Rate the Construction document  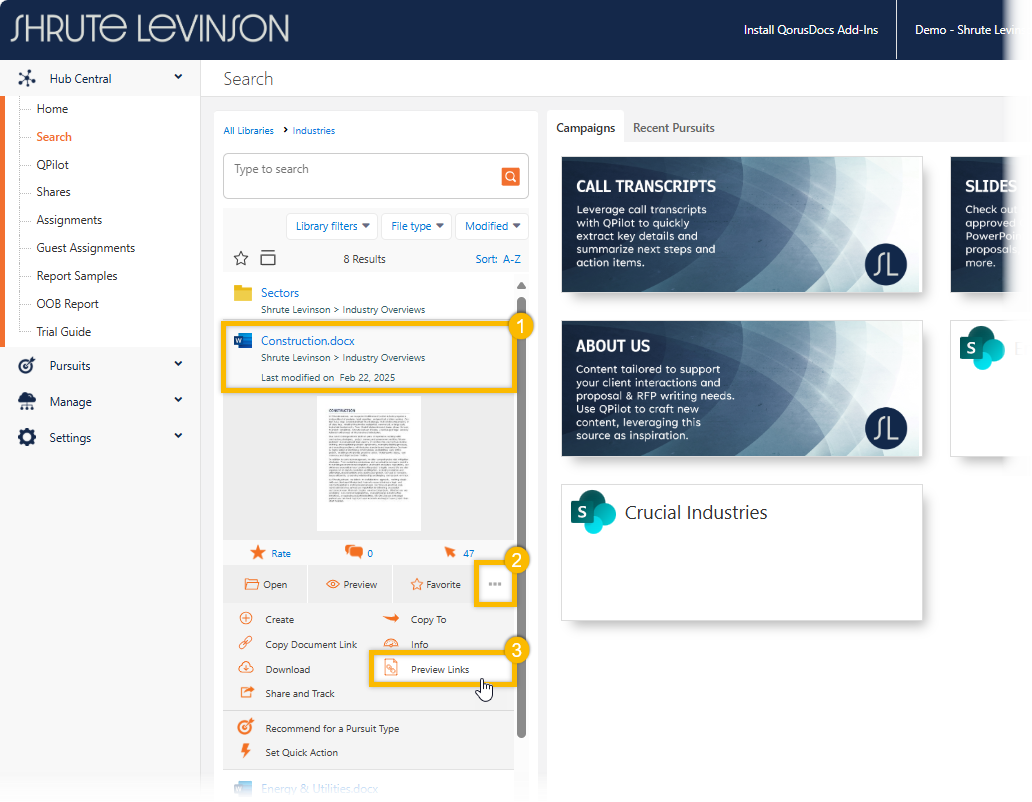click(x=270, y=553)
